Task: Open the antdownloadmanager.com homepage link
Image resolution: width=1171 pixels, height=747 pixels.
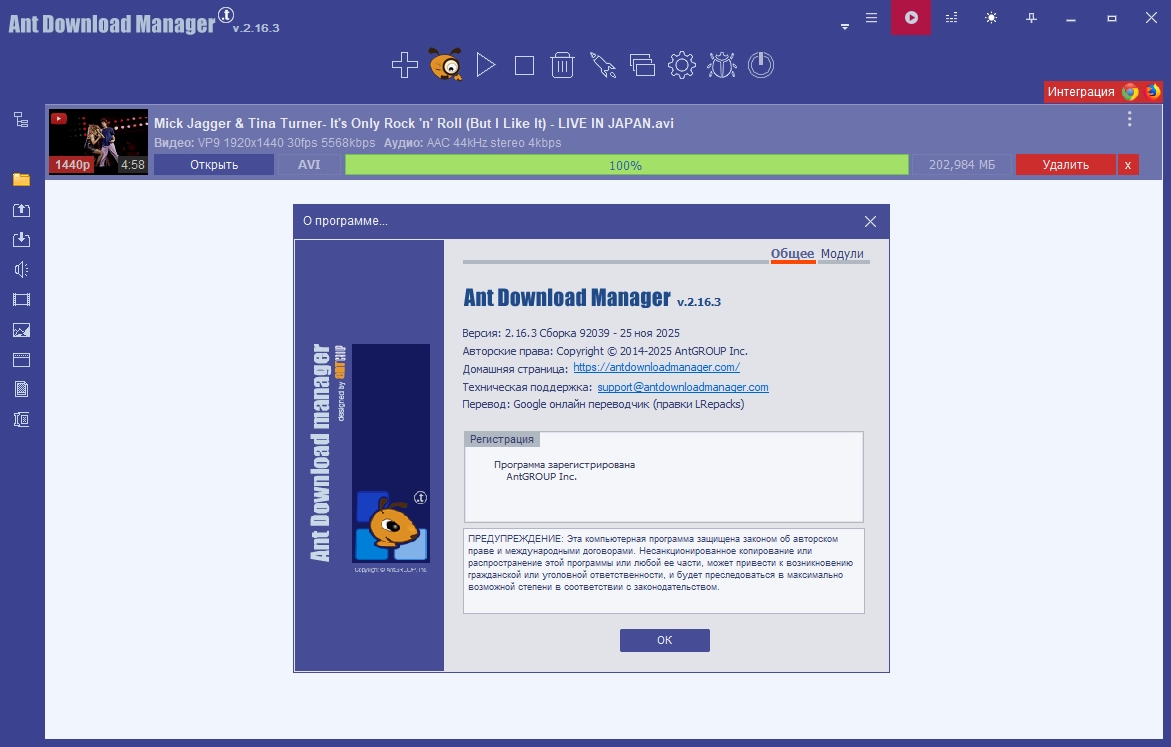Action: click(656, 368)
